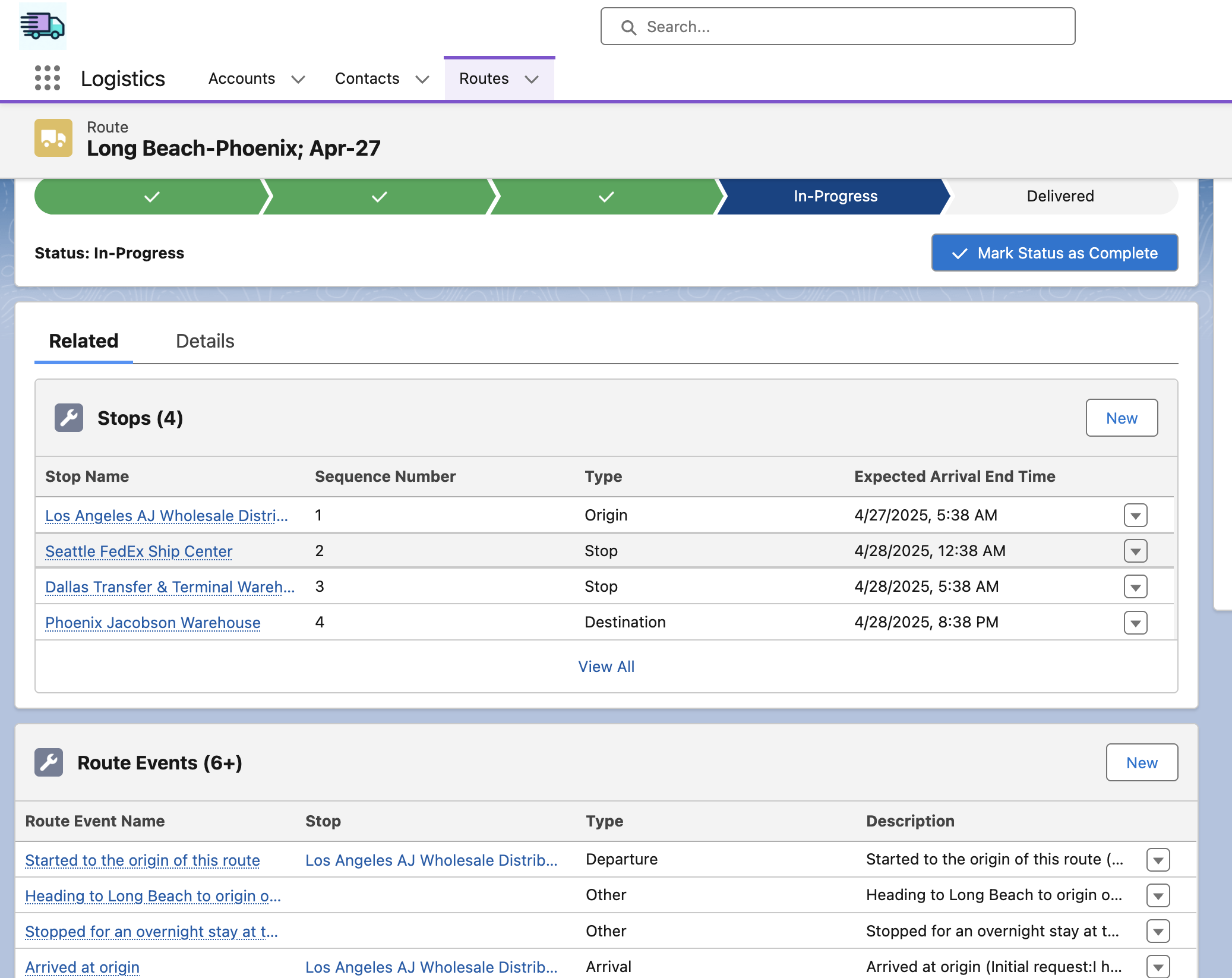Click Mark Status as Complete button
This screenshot has width=1232, height=978.
[1054, 253]
